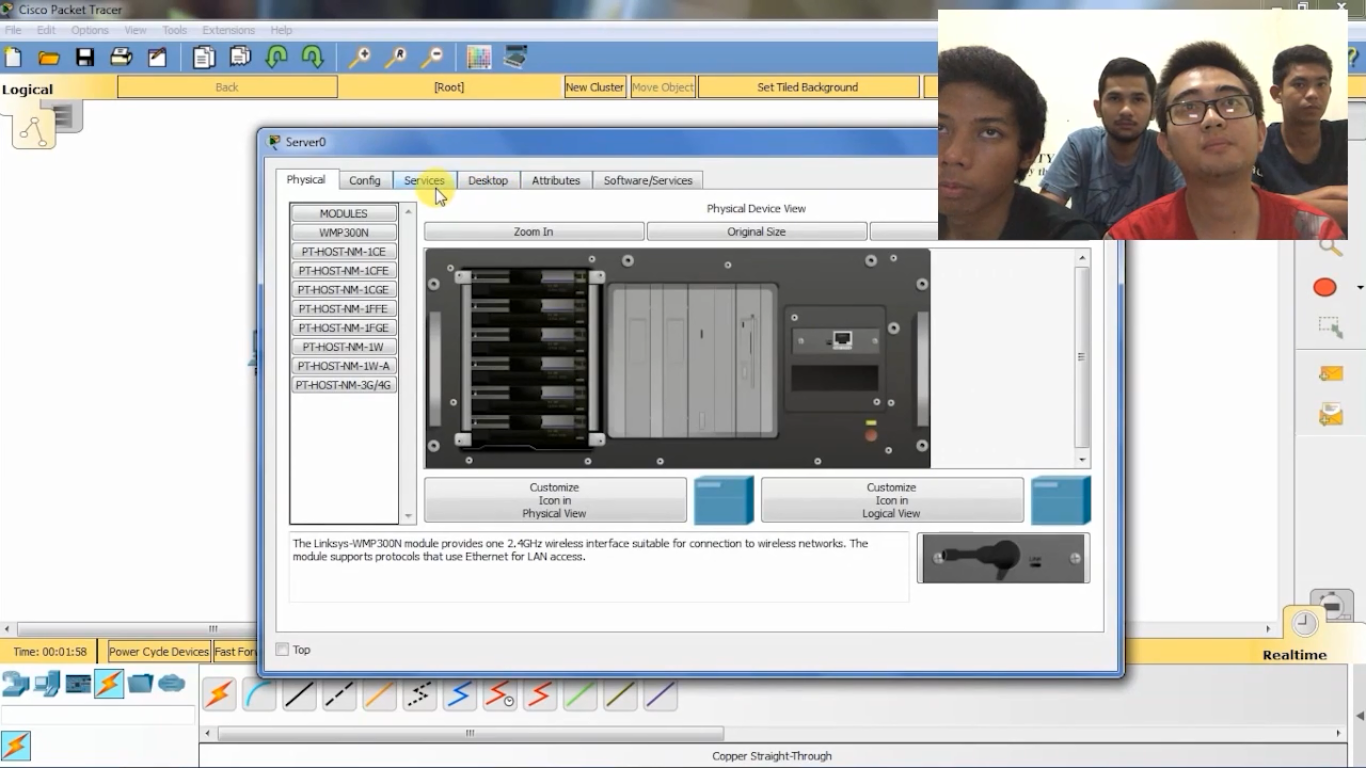Copy using the copy toolbar icon
This screenshot has height=768, width=1366.
pos(204,58)
